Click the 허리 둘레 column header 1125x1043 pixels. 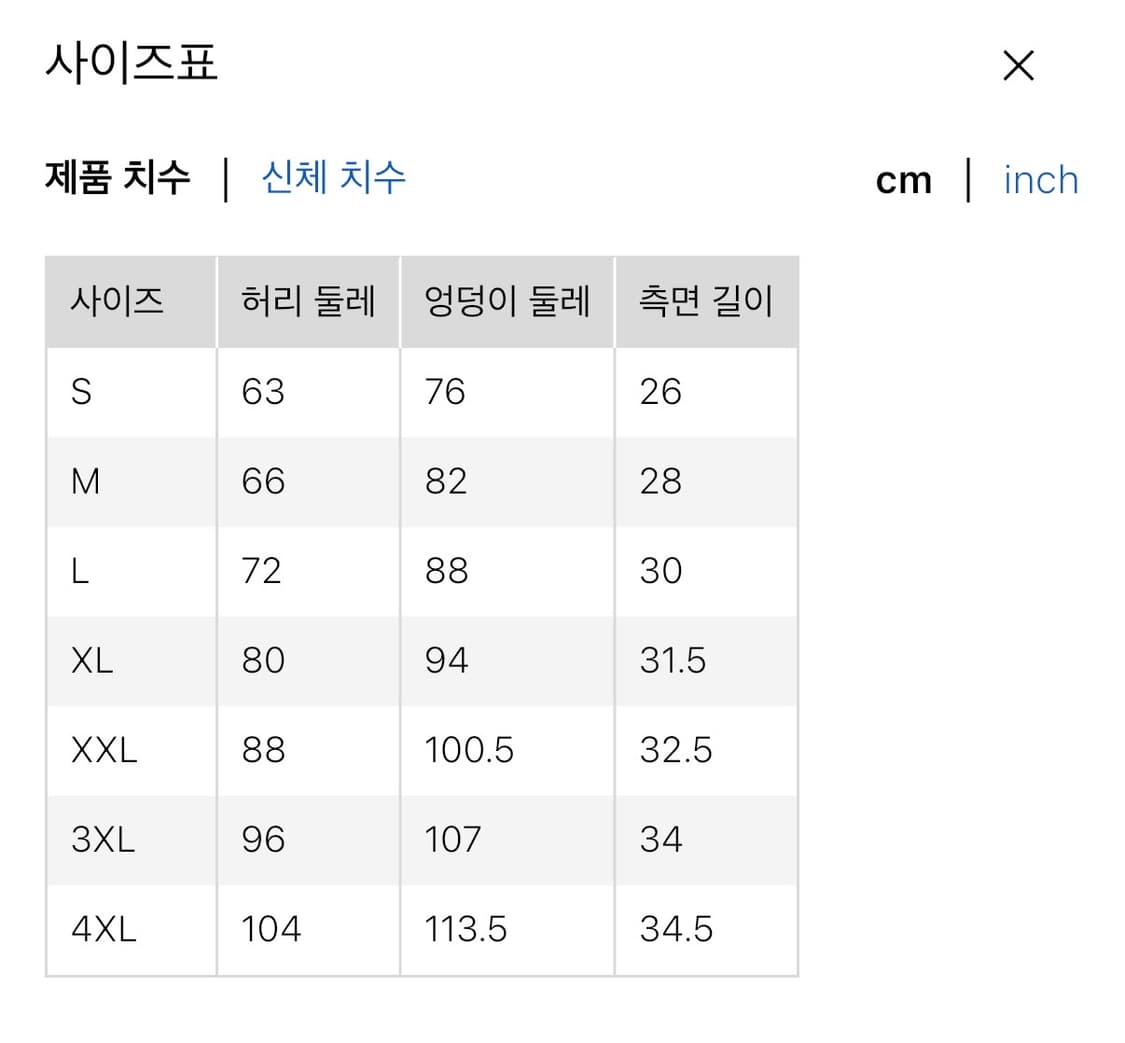pyautogui.click(x=306, y=301)
